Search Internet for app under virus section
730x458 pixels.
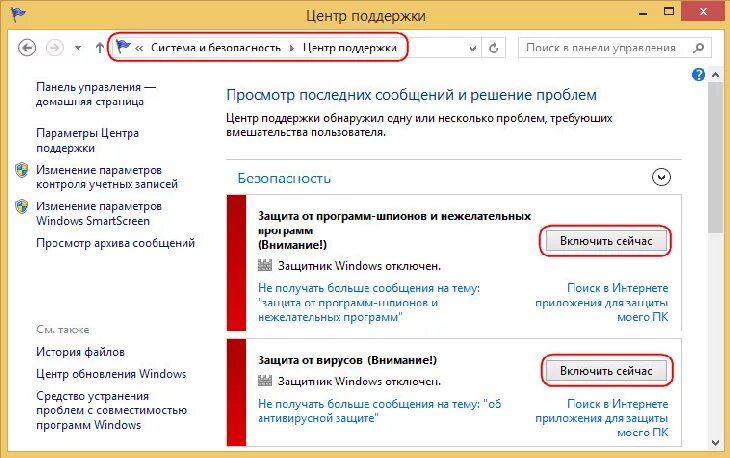(602, 418)
